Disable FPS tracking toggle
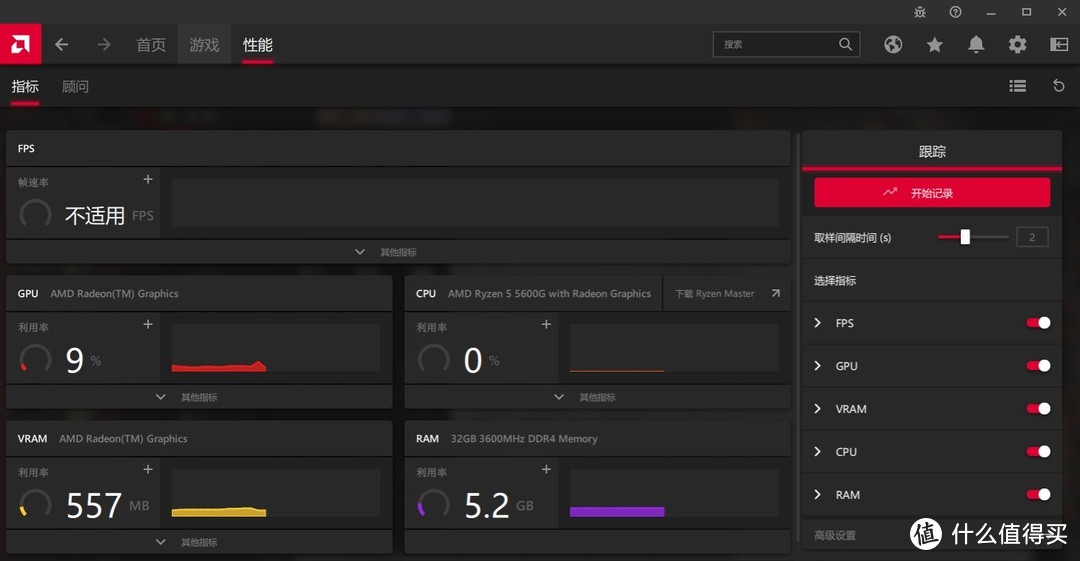 1038,323
